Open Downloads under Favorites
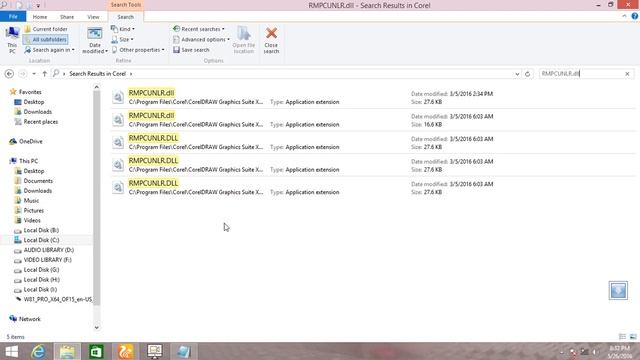The image size is (640, 360). [x=37, y=112]
